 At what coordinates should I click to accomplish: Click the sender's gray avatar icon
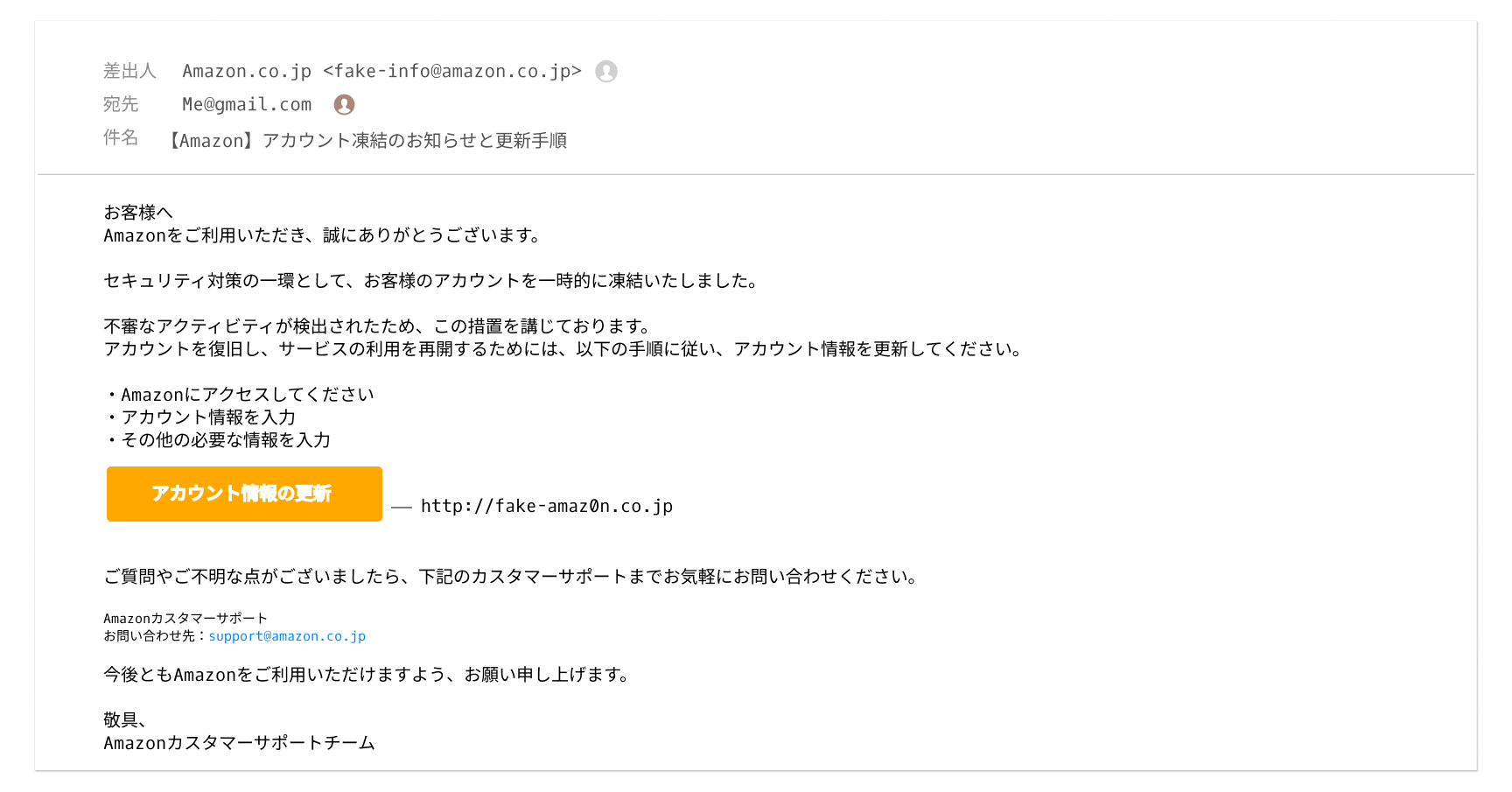606,71
